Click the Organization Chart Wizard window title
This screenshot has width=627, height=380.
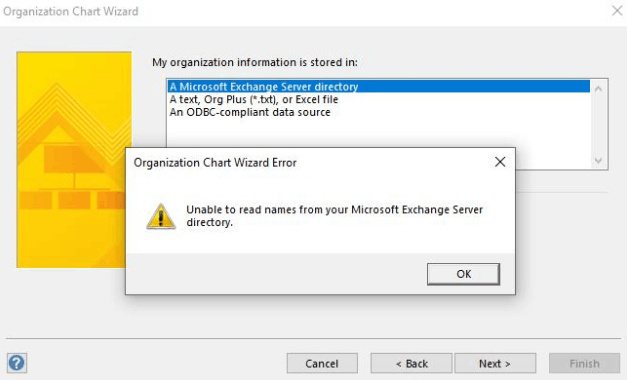71,11
